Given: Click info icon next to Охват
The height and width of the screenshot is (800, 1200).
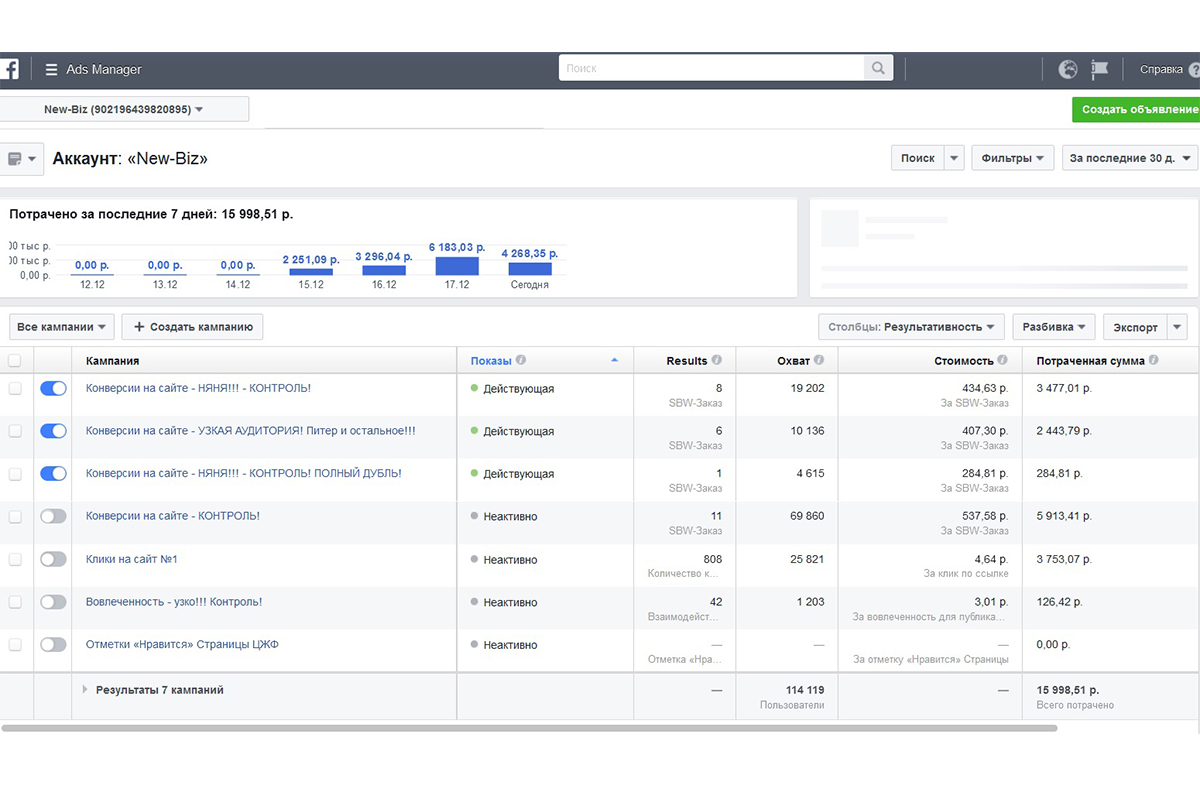Looking at the screenshot, I should (x=819, y=361).
